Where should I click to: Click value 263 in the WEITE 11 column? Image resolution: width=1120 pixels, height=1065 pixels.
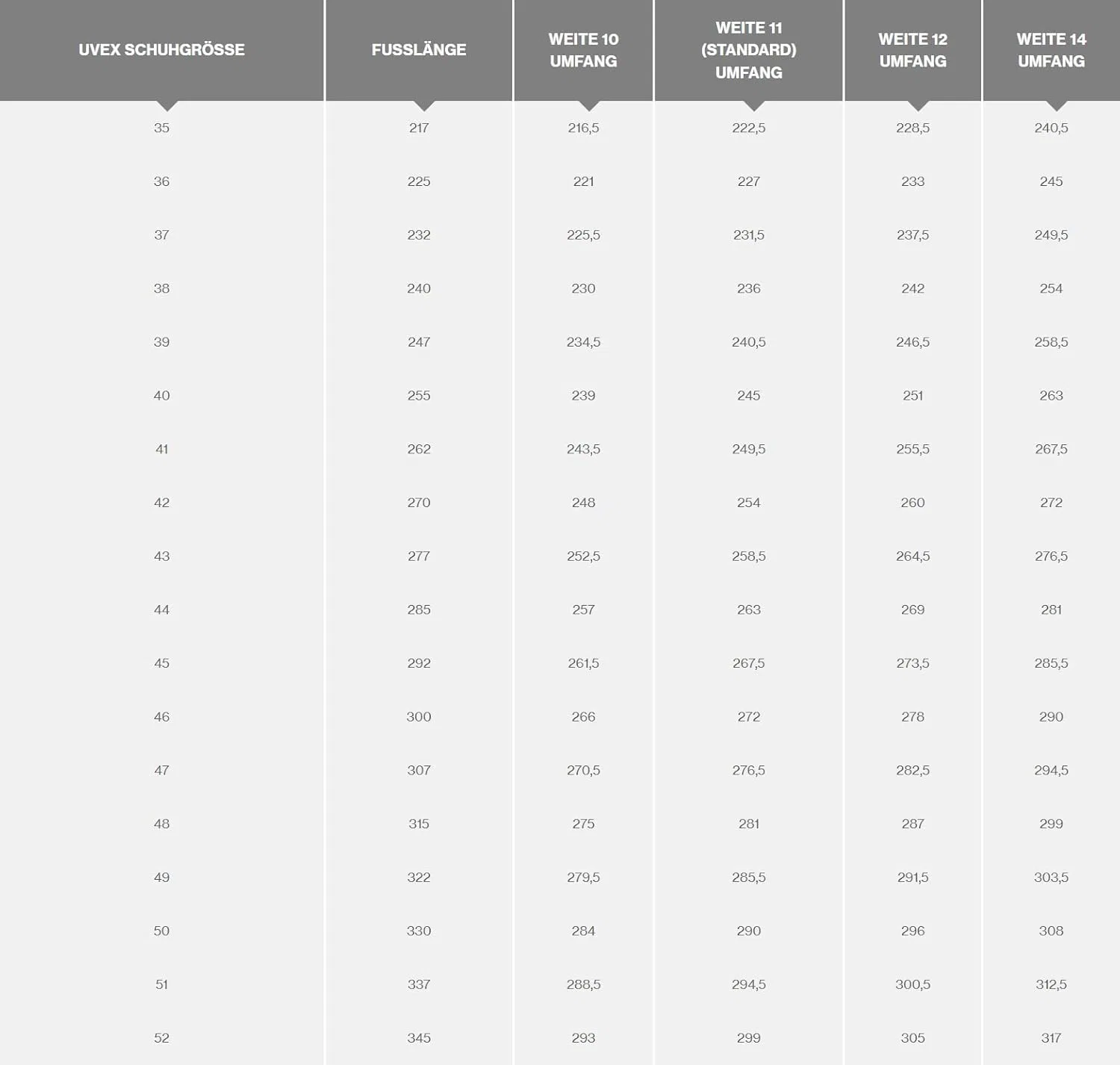(749, 609)
